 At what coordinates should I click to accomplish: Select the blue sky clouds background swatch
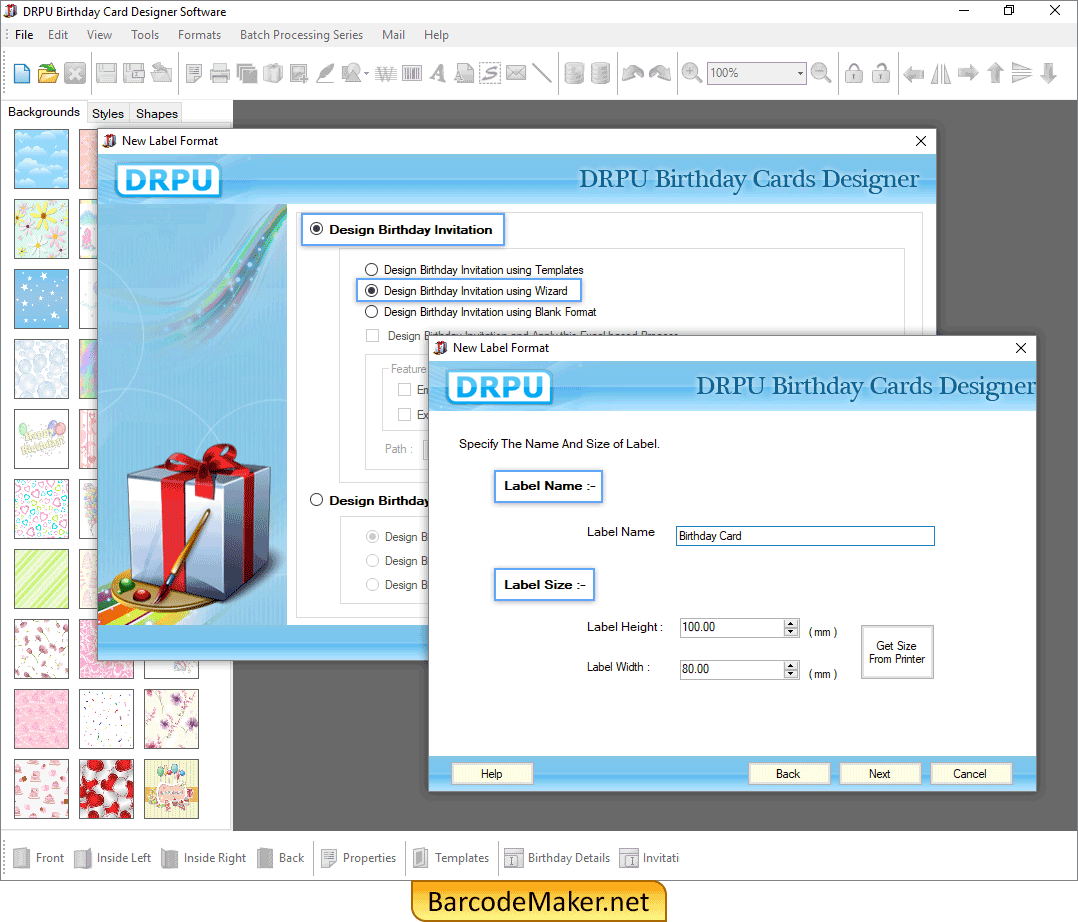pyautogui.click(x=41, y=159)
